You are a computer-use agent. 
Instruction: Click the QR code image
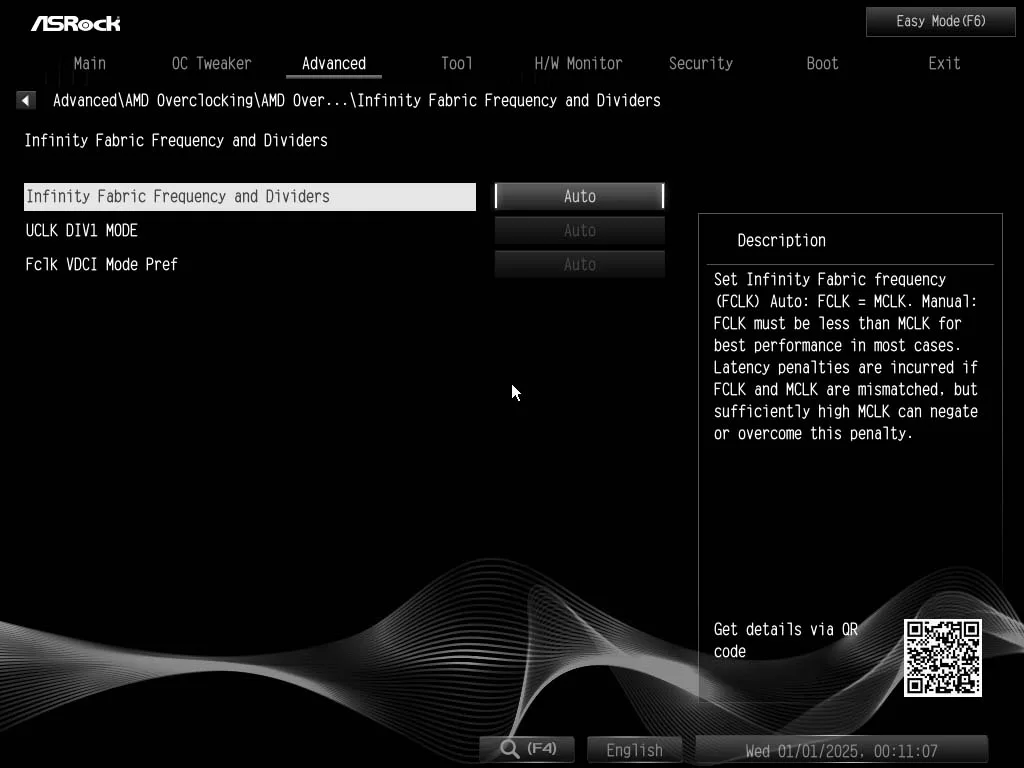942,658
